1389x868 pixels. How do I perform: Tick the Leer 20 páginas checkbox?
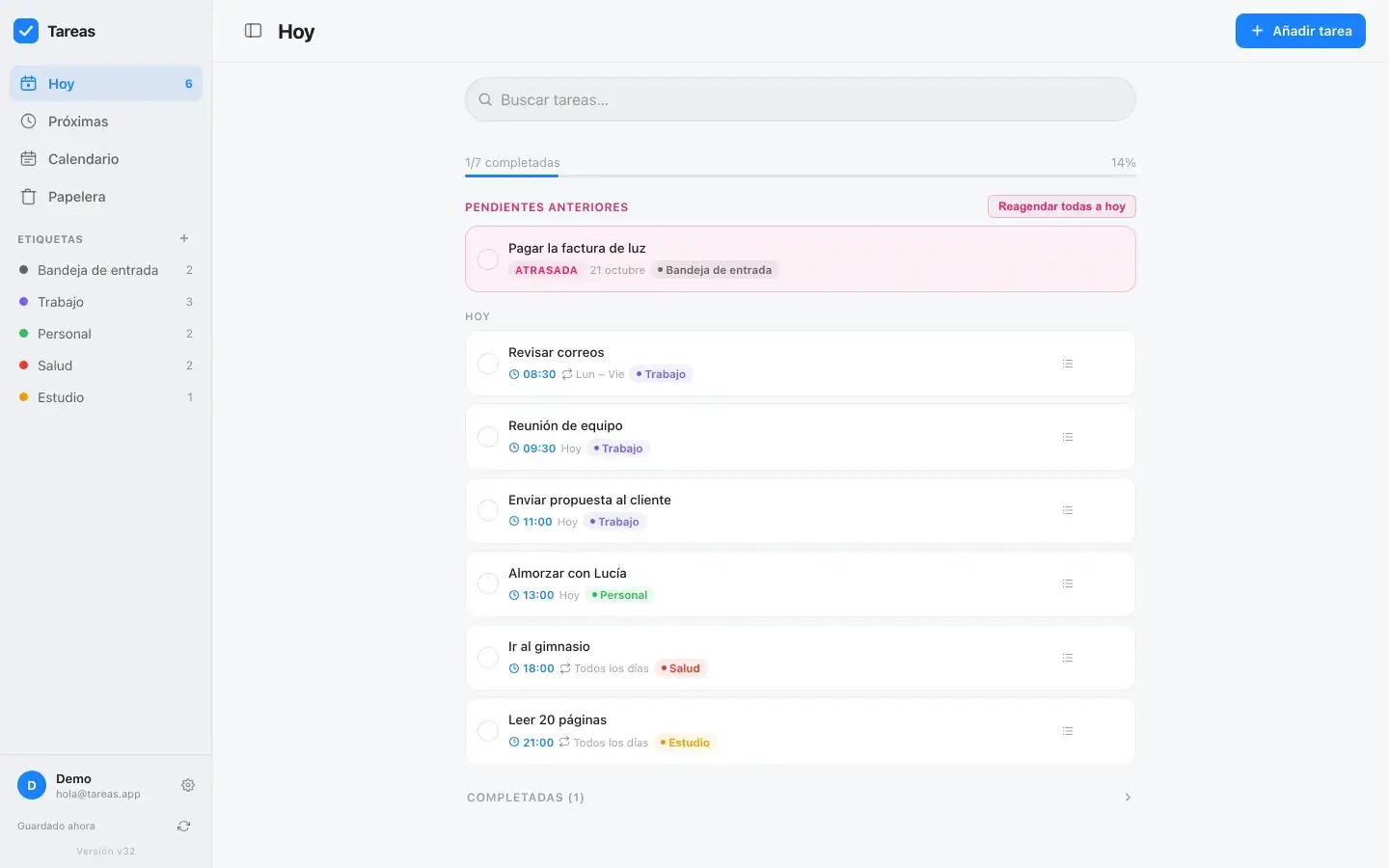(x=488, y=731)
